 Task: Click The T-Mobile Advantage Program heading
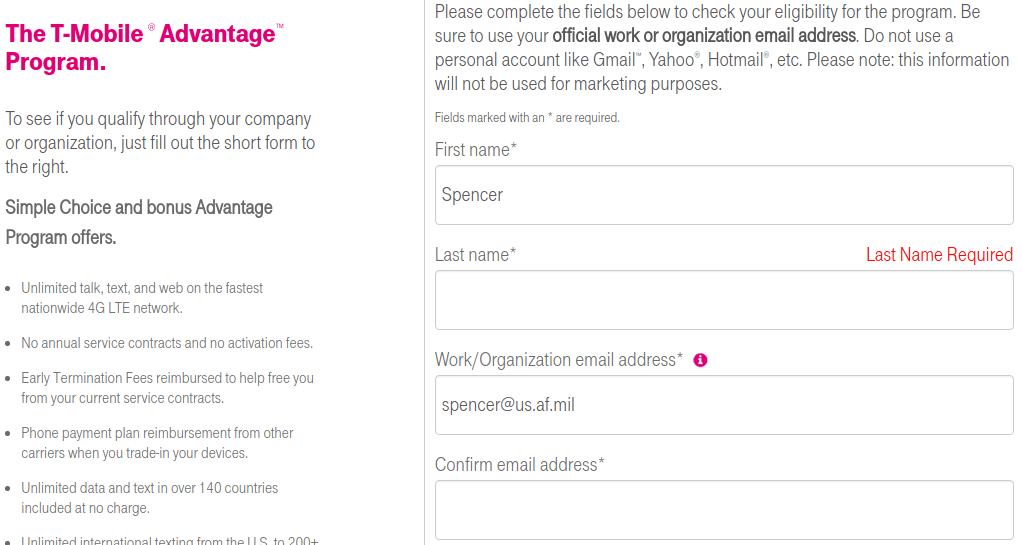point(145,48)
